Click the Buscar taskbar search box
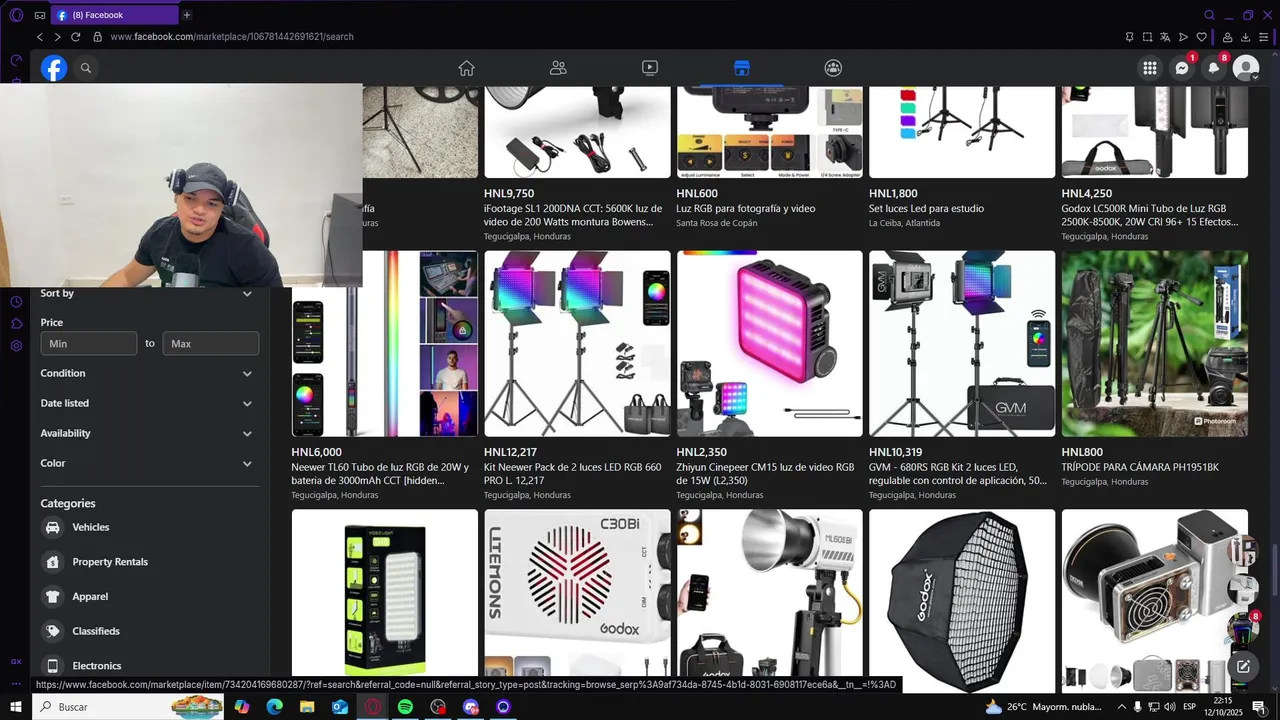 click(x=130, y=707)
